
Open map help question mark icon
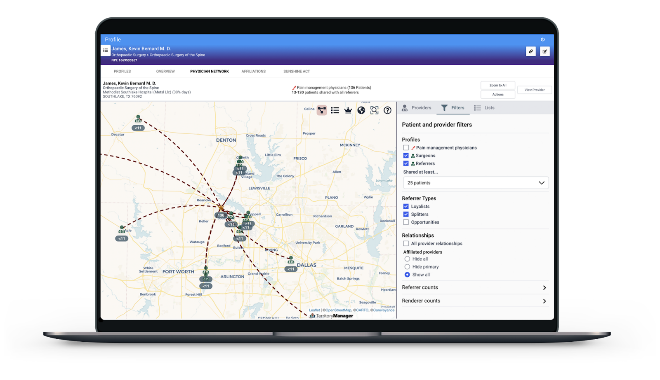pyautogui.click(x=388, y=110)
